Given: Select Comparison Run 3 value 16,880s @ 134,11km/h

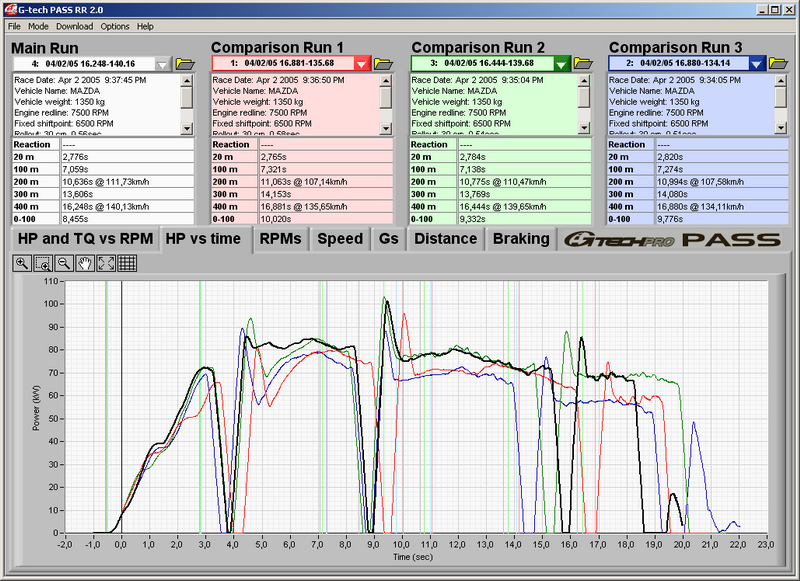Looking at the screenshot, I should point(721,207).
